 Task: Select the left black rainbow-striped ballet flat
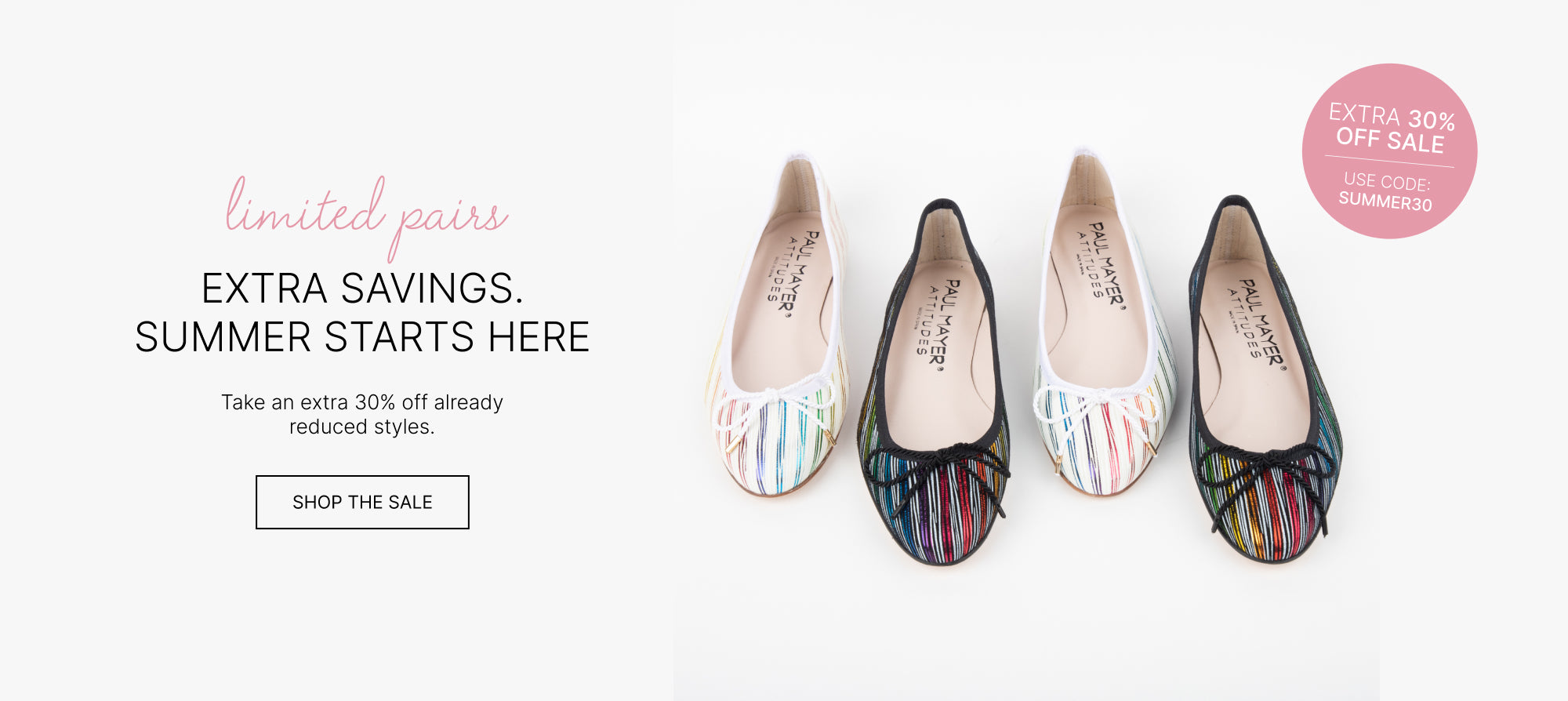point(933,382)
